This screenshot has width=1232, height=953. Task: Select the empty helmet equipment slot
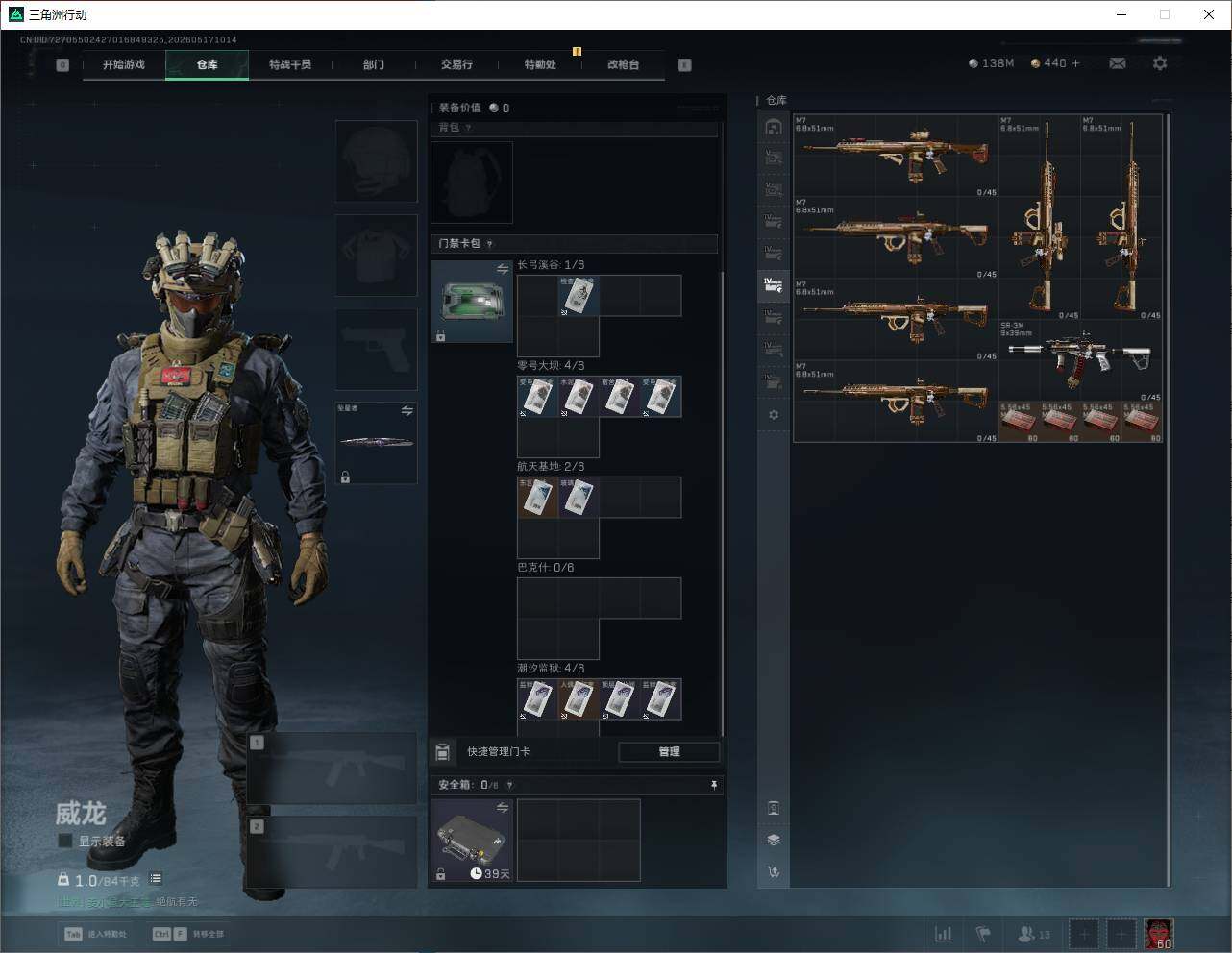[376, 160]
